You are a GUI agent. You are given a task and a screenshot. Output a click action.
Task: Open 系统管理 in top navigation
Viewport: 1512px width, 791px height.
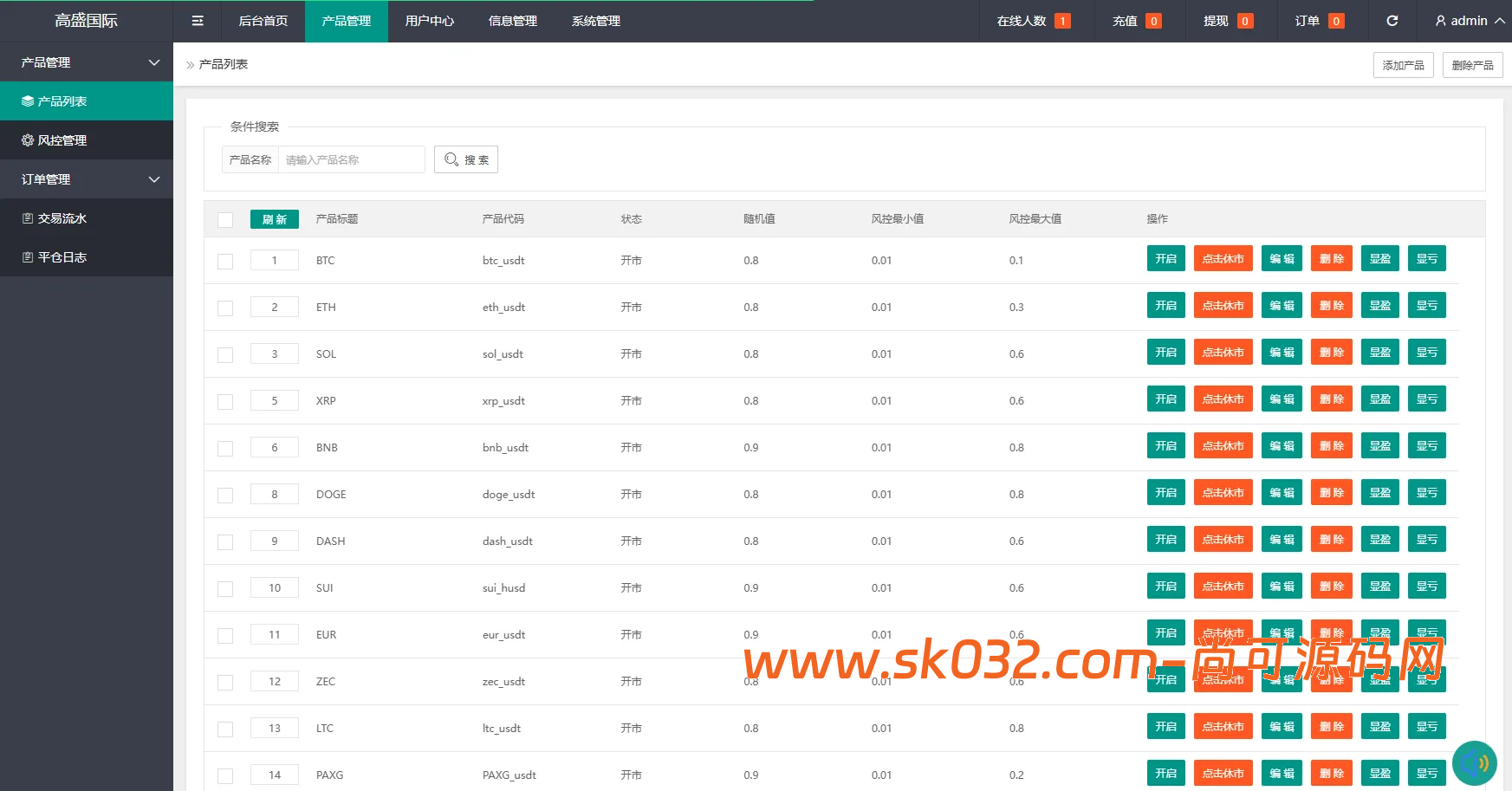point(596,21)
